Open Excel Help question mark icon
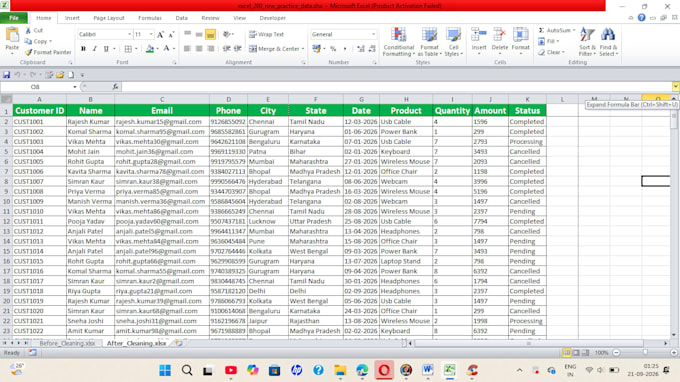This screenshot has height=382, width=680. tap(641, 18)
